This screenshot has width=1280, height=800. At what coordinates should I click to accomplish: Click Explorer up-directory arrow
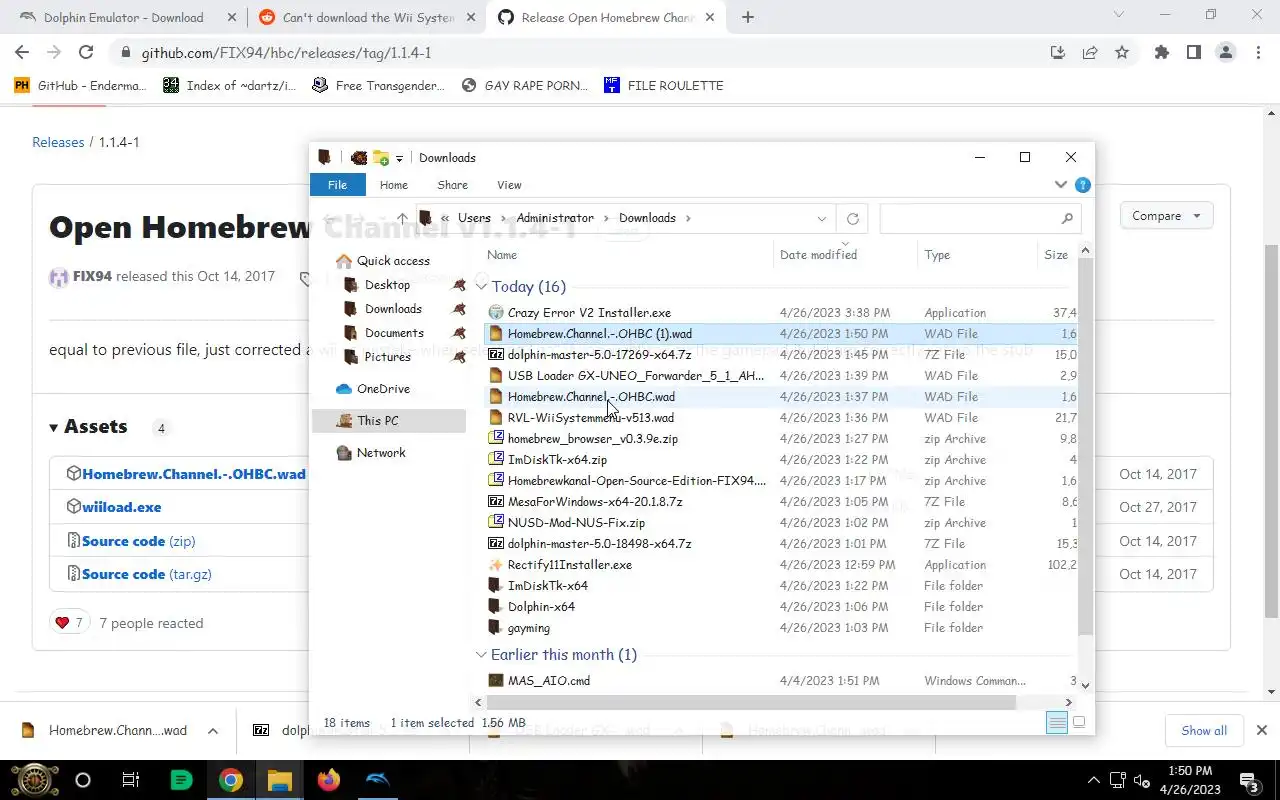pyautogui.click(x=402, y=218)
